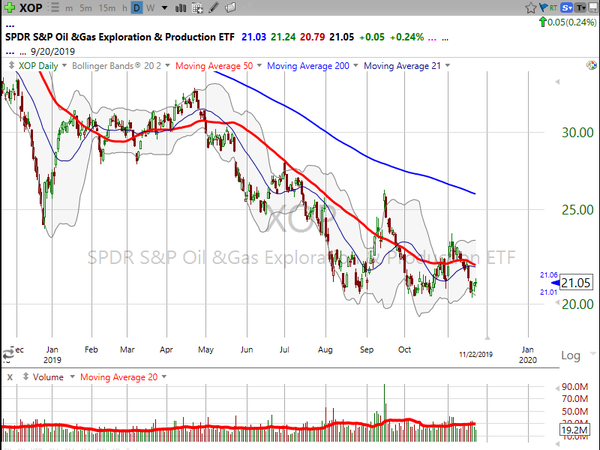Click the blue pointer beside the 21.05 price label
Screen dimensions: 600x450
pos(555,283)
